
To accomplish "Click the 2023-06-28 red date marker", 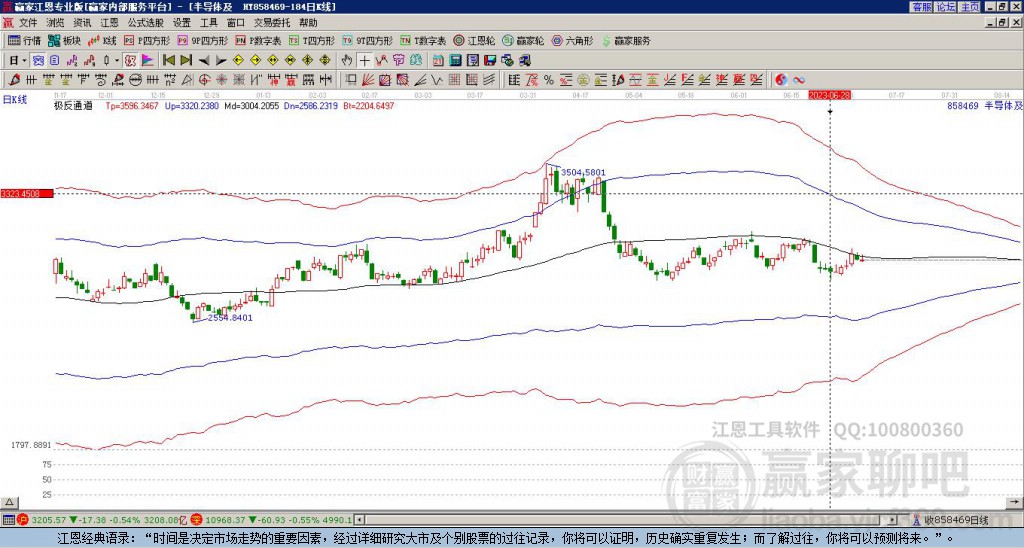I will [x=829, y=95].
